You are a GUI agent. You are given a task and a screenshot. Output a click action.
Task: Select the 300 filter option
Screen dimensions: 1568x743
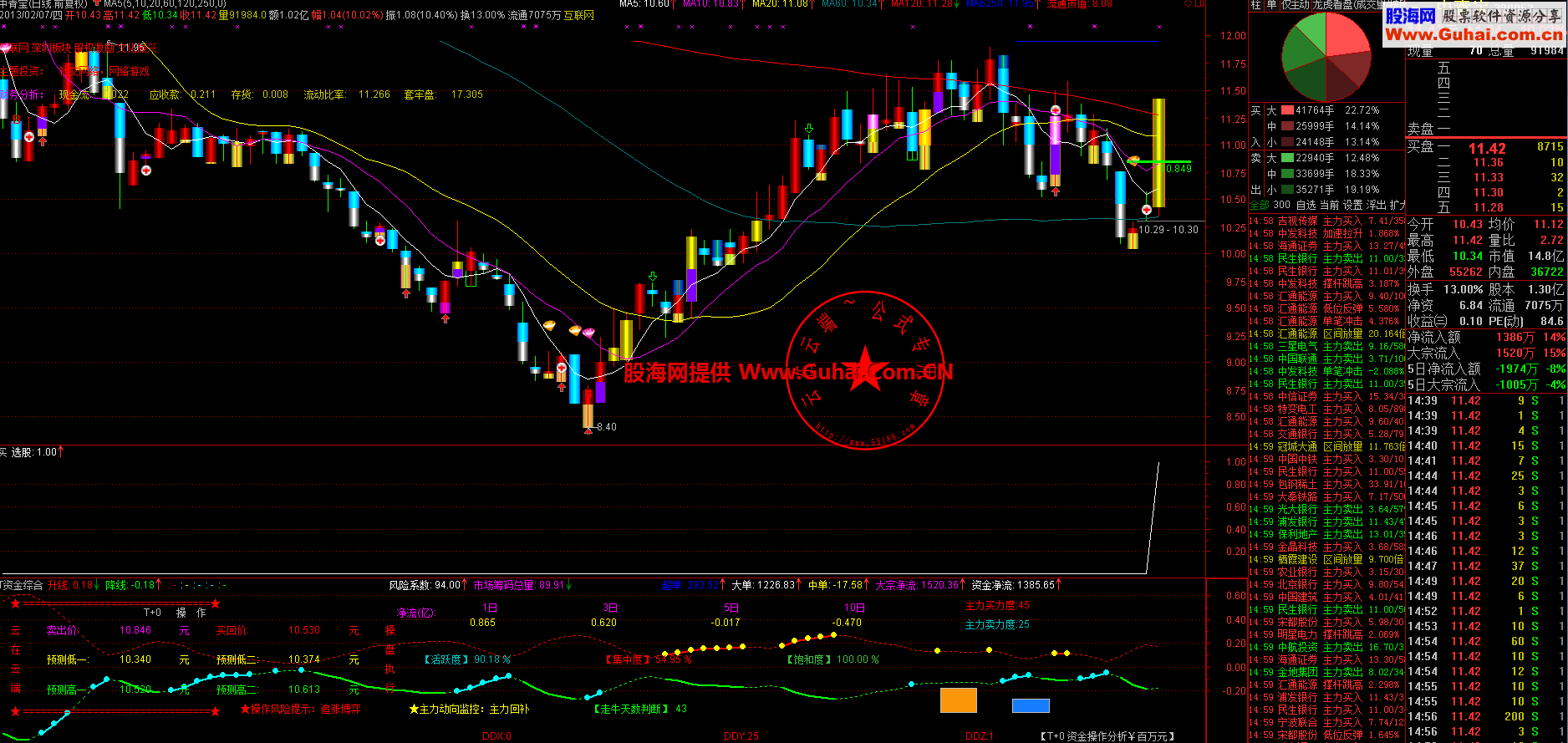[1281, 205]
